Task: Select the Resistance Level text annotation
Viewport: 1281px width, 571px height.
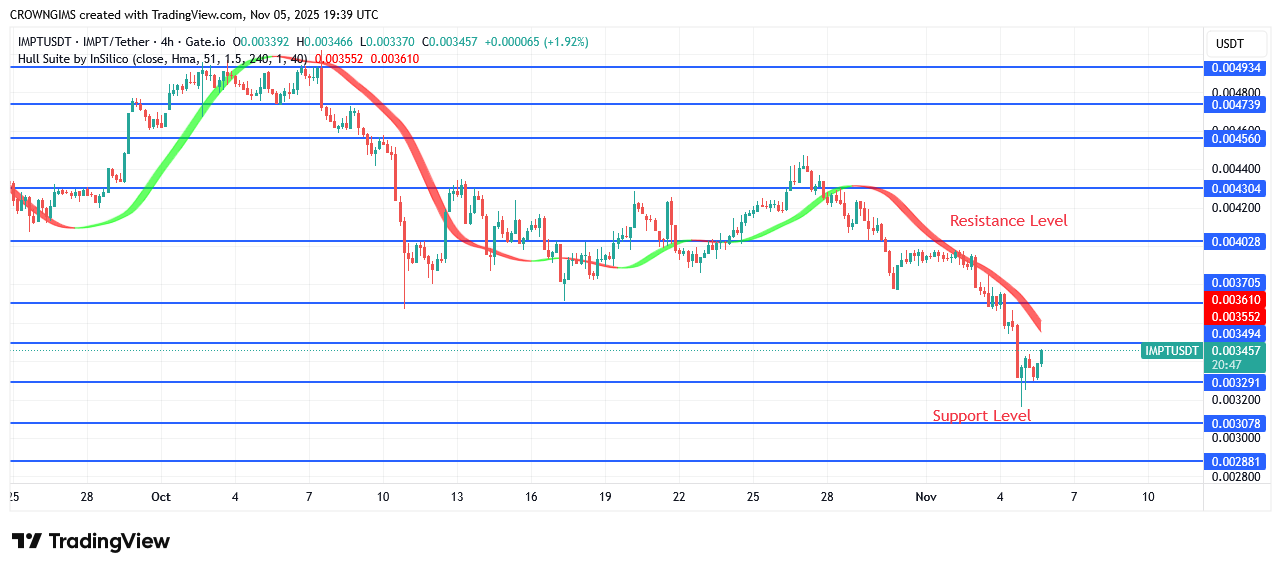Action: [x=1008, y=221]
